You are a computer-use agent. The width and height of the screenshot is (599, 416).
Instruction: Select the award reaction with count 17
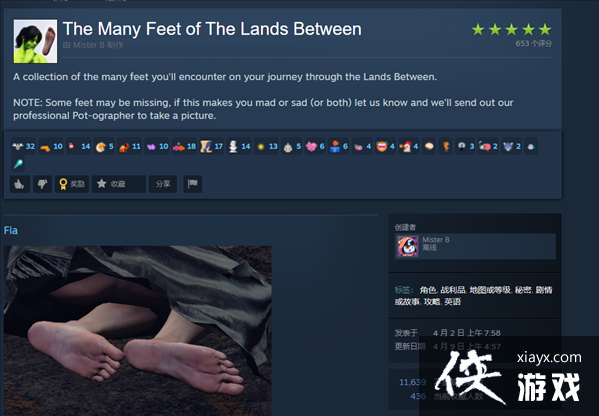pos(212,146)
